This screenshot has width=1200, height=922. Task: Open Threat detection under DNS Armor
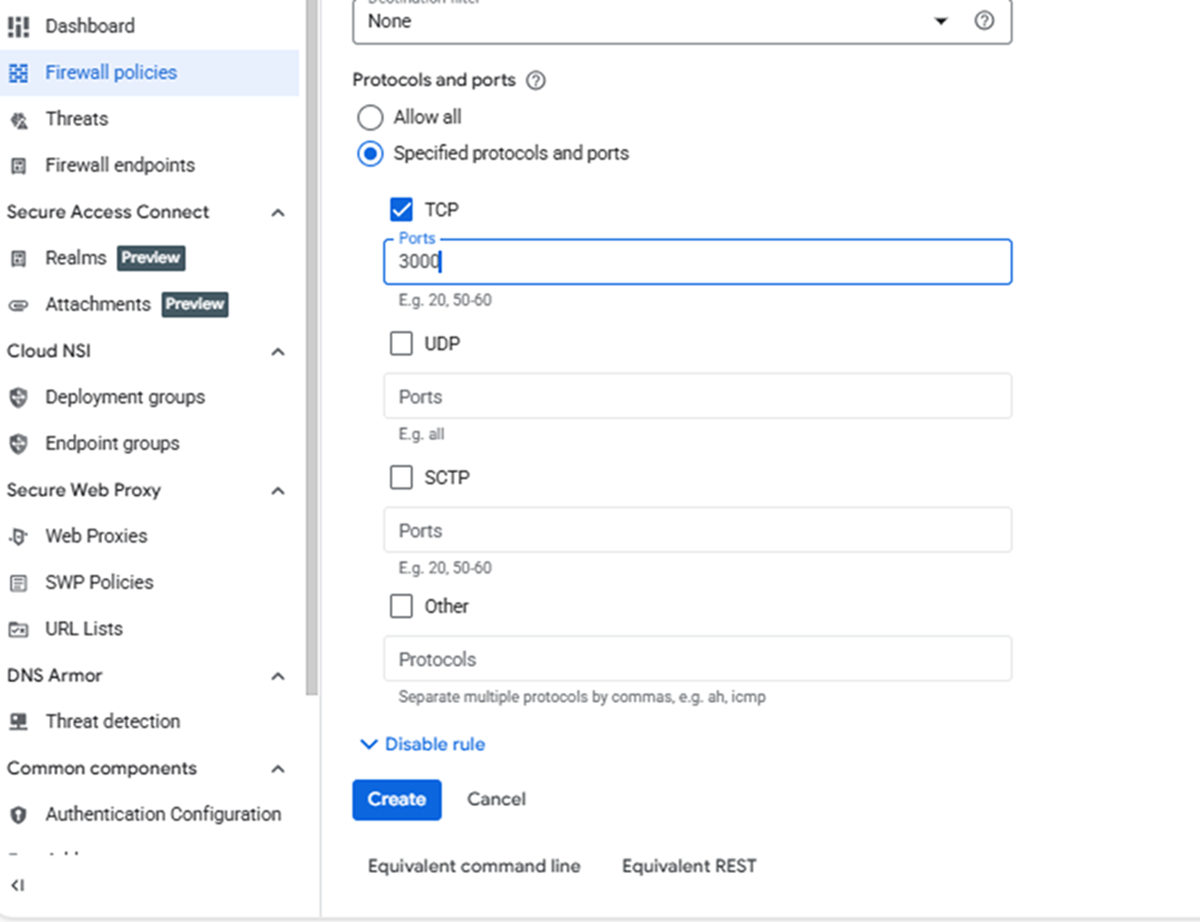pyautogui.click(x=18, y=721)
